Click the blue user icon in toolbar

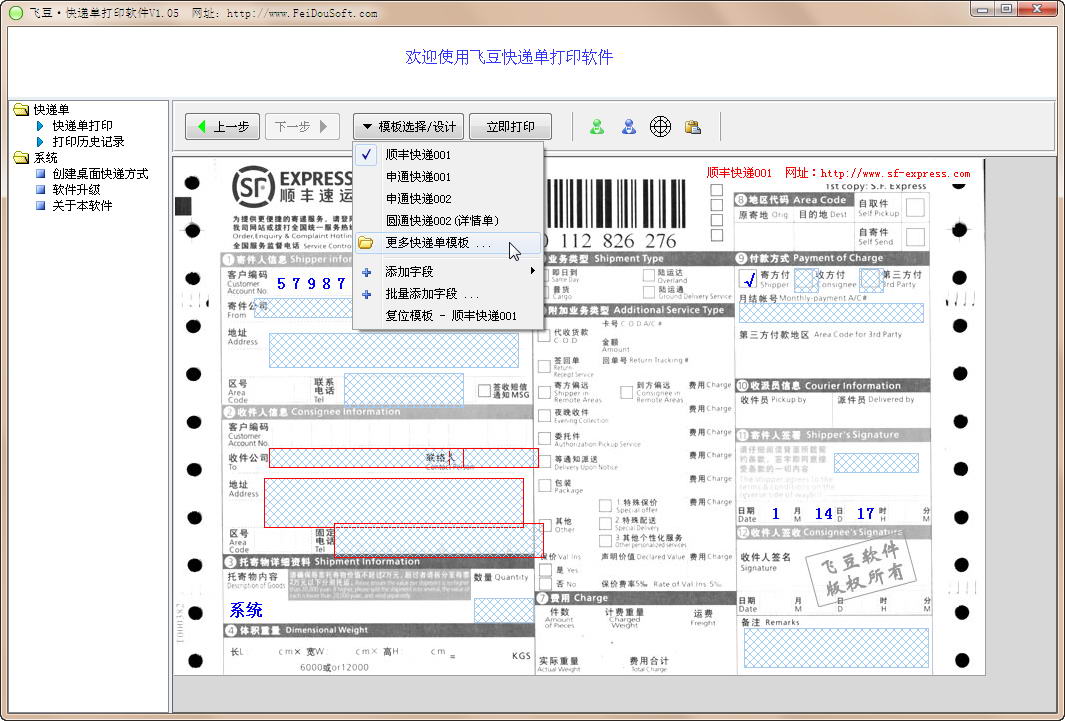[629, 126]
